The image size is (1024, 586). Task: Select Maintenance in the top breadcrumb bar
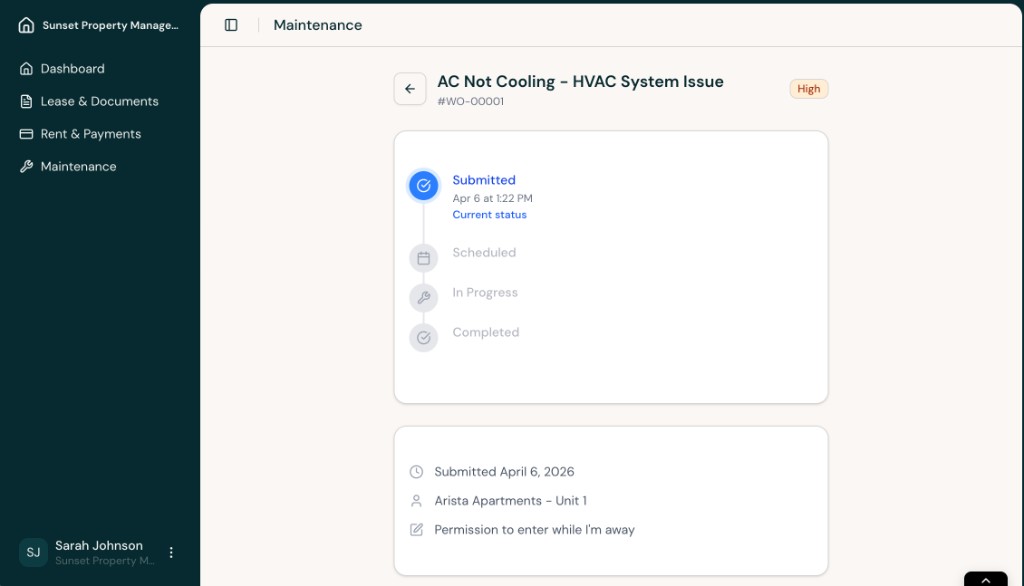coord(317,25)
